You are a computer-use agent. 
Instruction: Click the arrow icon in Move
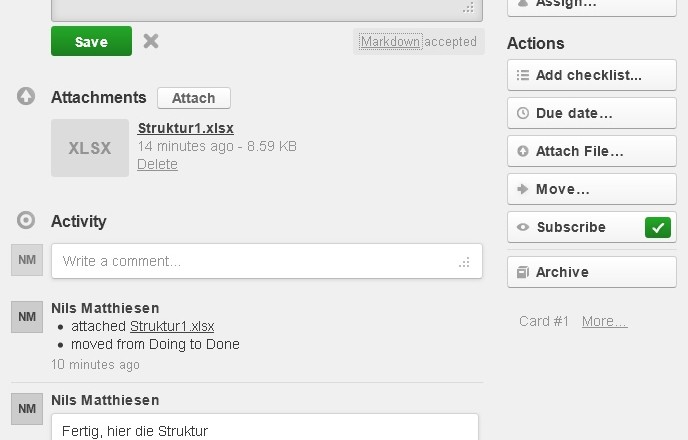click(523, 189)
